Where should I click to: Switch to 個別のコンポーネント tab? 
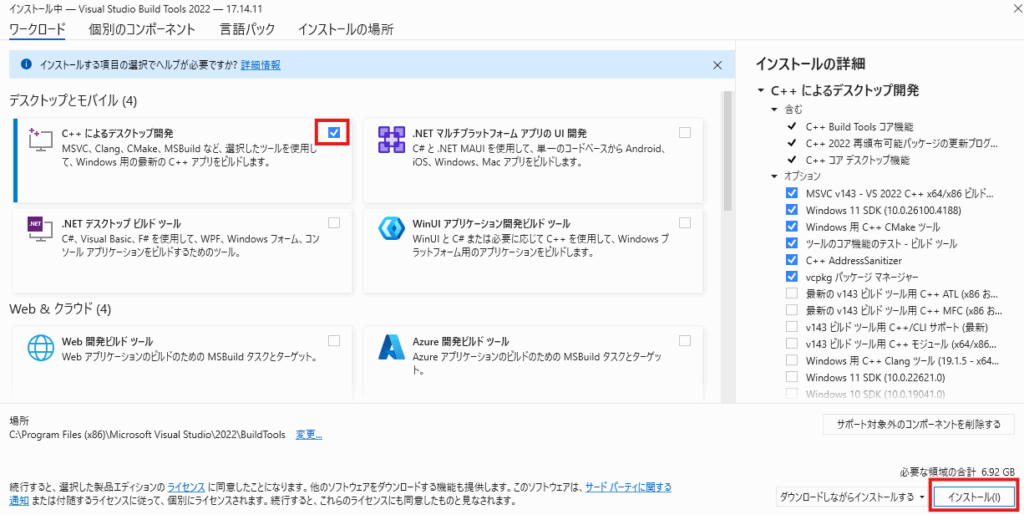tap(142, 29)
